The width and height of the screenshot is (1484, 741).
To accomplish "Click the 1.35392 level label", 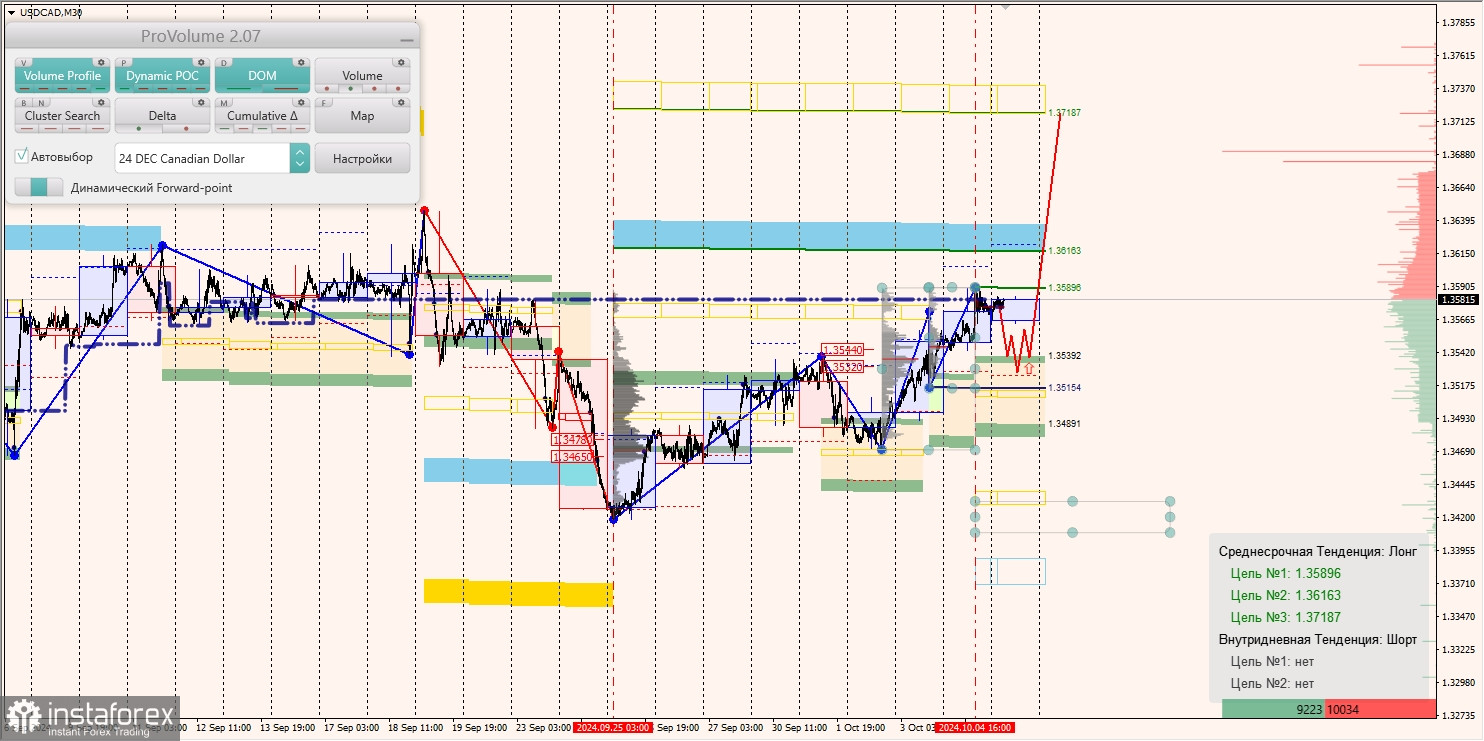I will click(x=1066, y=356).
